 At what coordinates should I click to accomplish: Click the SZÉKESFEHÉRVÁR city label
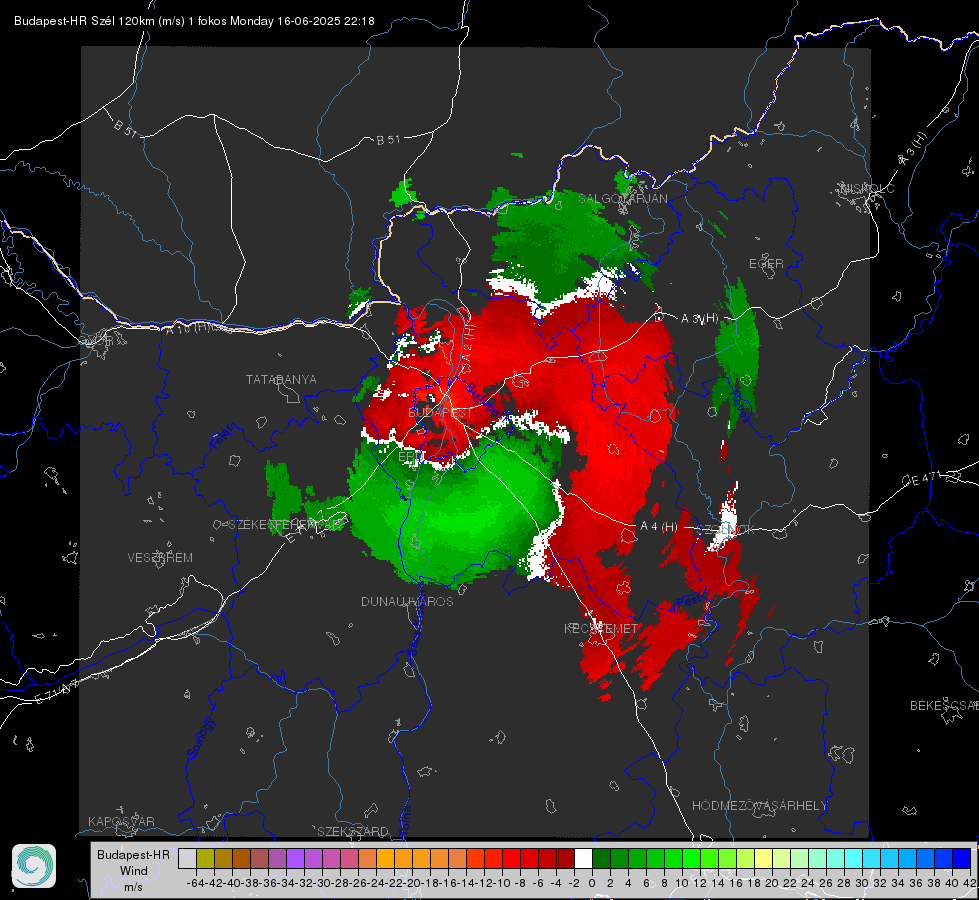coord(287,524)
